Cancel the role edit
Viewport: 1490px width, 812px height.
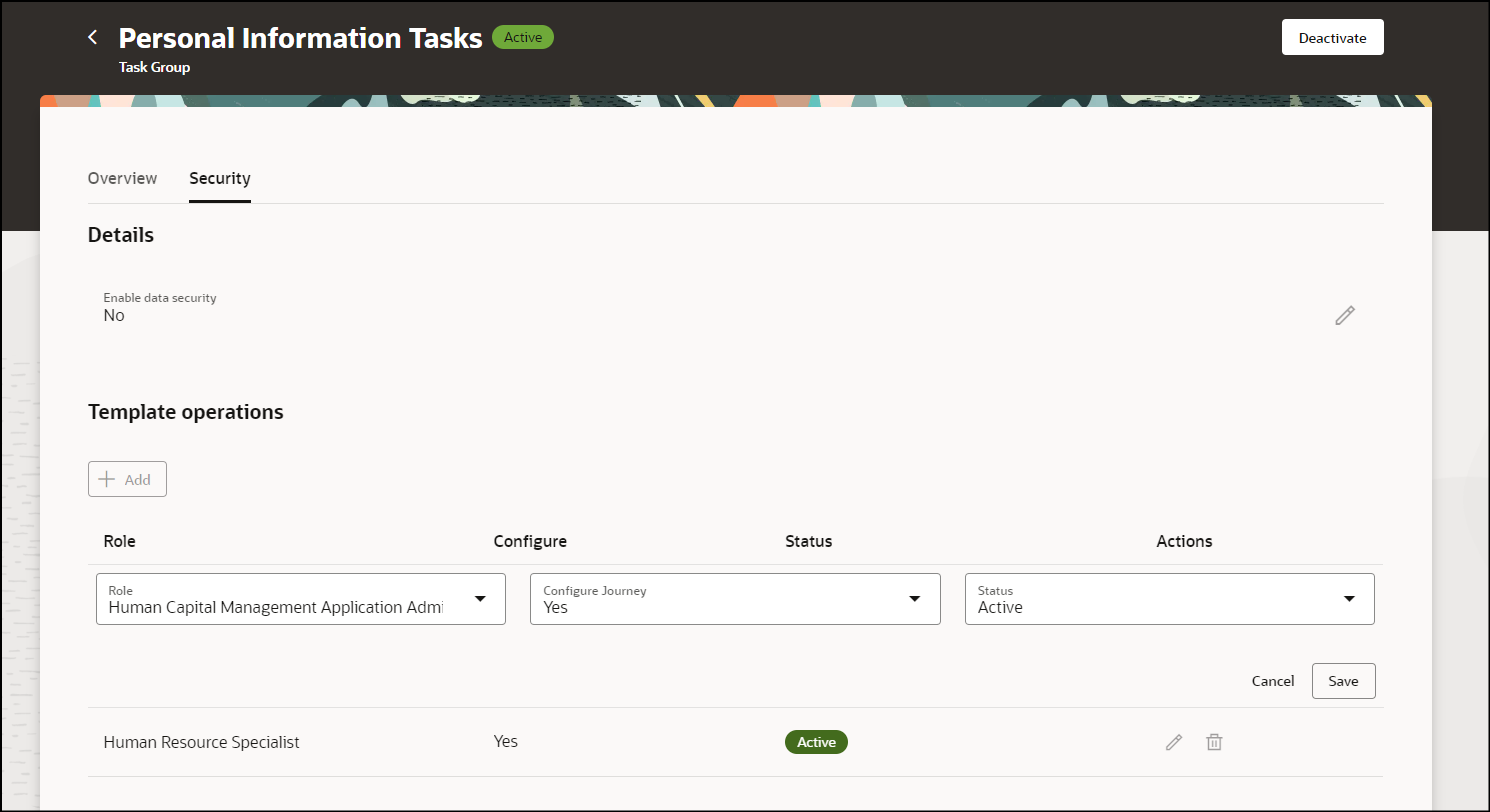pos(1273,681)
